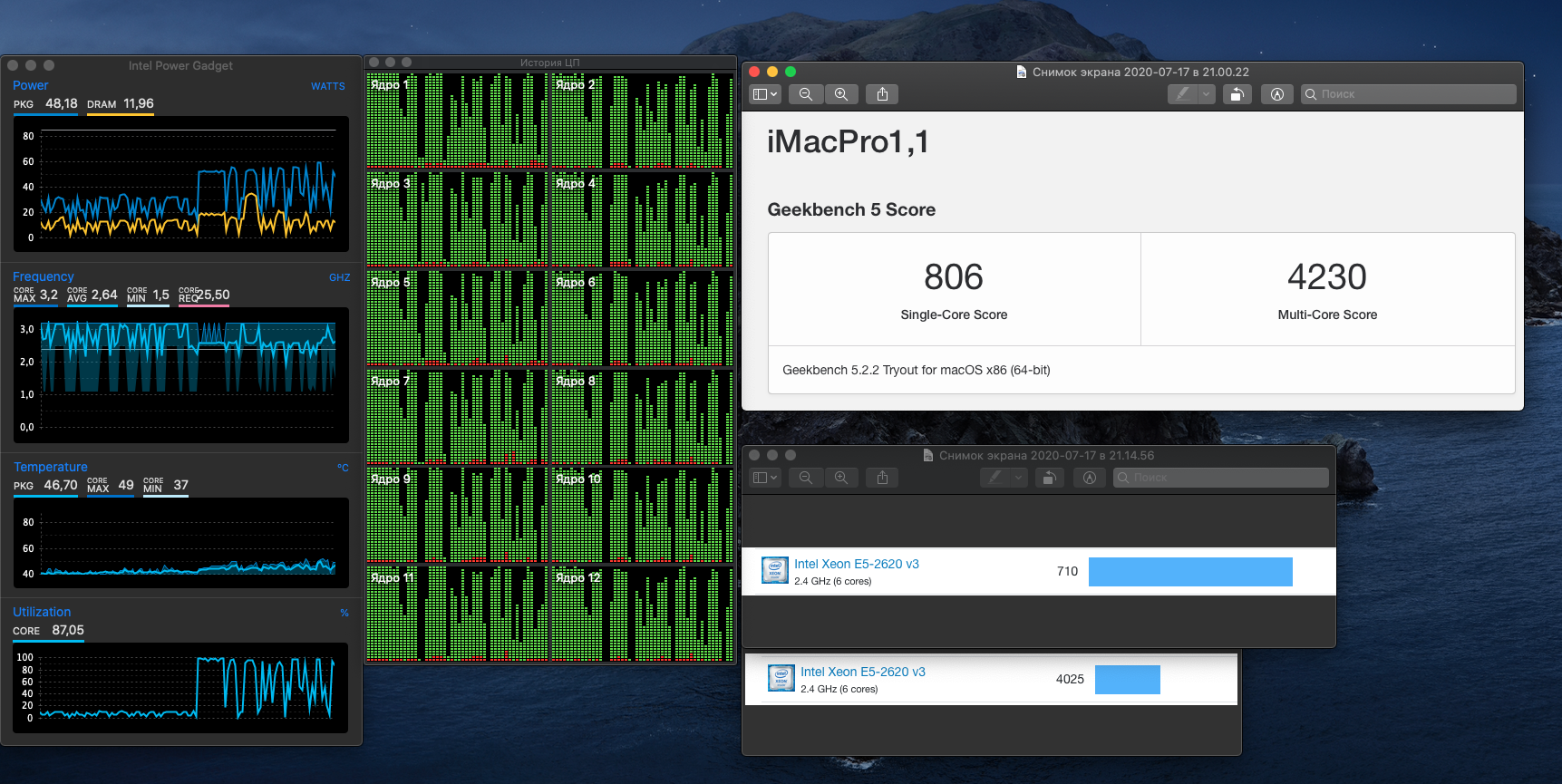Viewport: 1562px width, 784px height.
Task: Click Geekbench 5.2.2 Tryout version text
Action: tap(917, 370)
